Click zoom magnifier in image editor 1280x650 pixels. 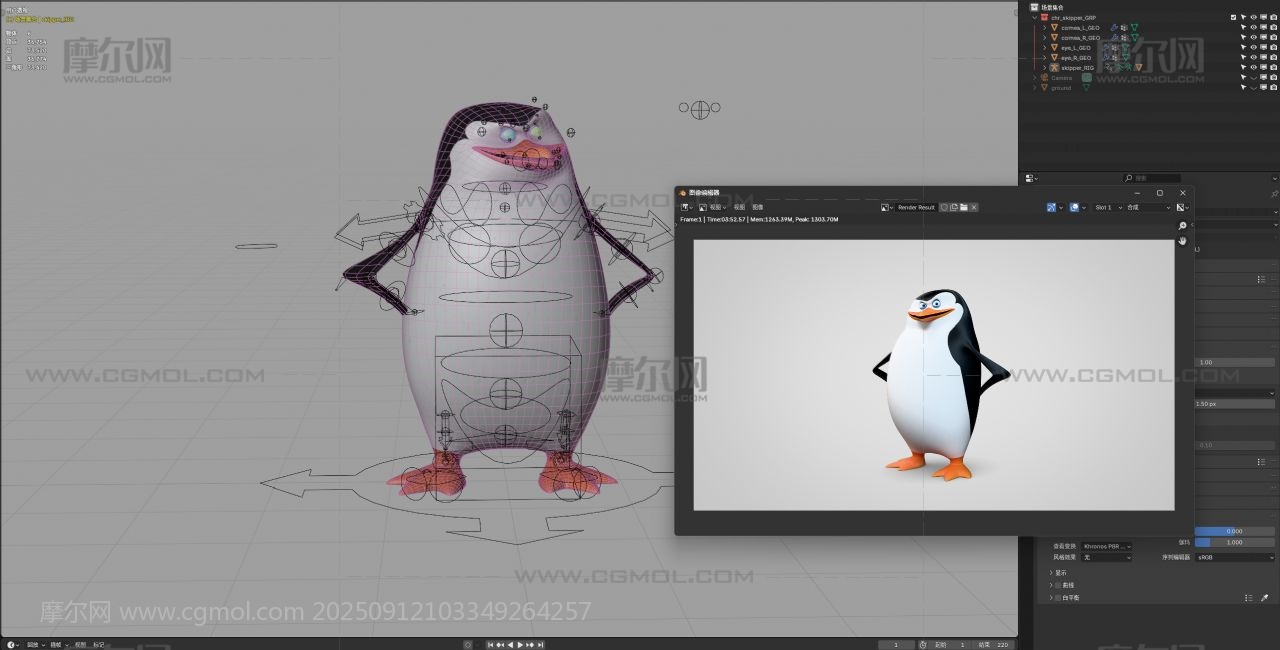(1182, 227)
